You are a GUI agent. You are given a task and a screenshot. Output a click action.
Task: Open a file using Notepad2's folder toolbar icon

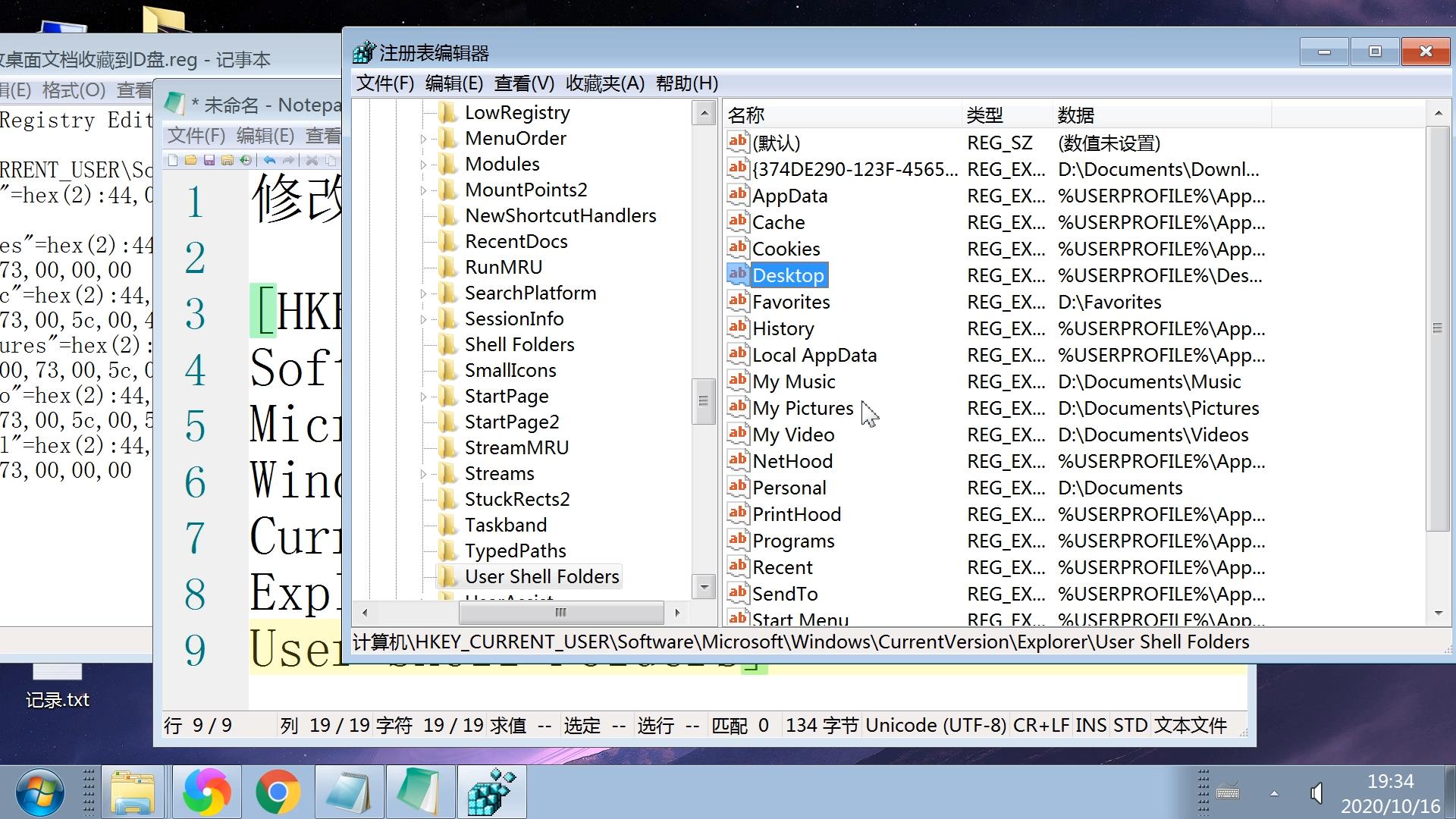(x=190, y=160)
